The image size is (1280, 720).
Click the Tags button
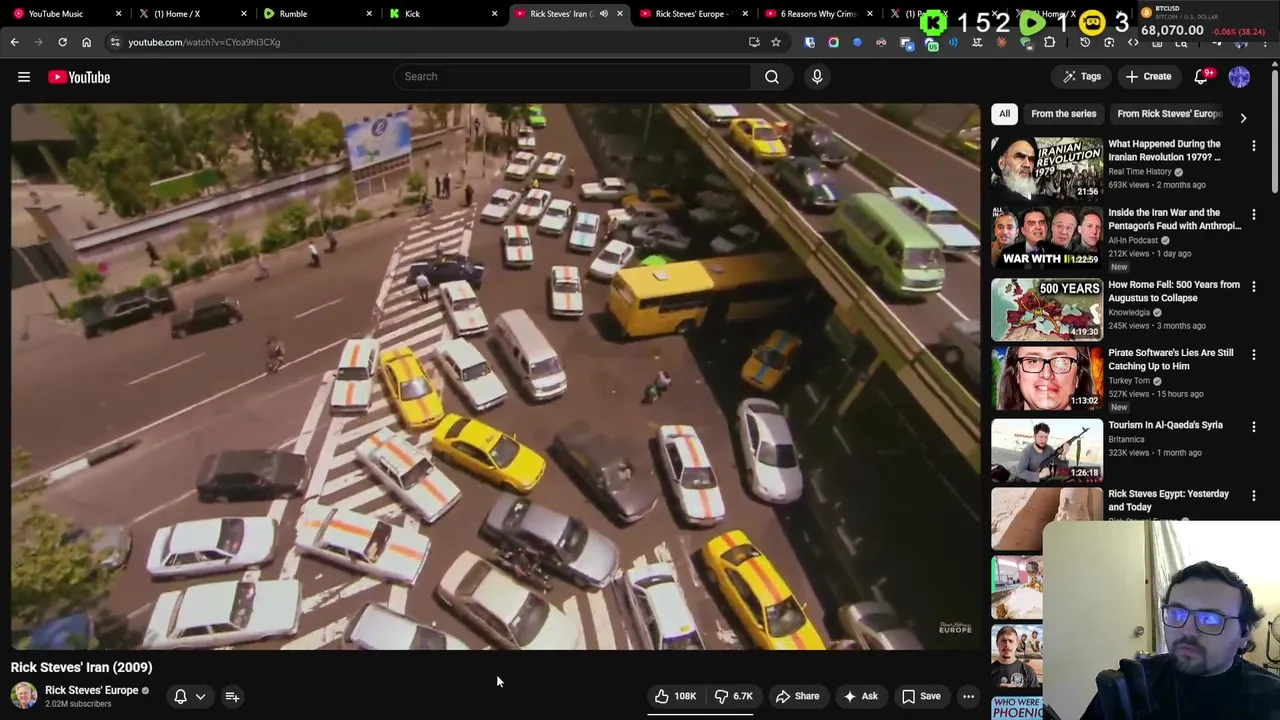[x=1082, y=77]
